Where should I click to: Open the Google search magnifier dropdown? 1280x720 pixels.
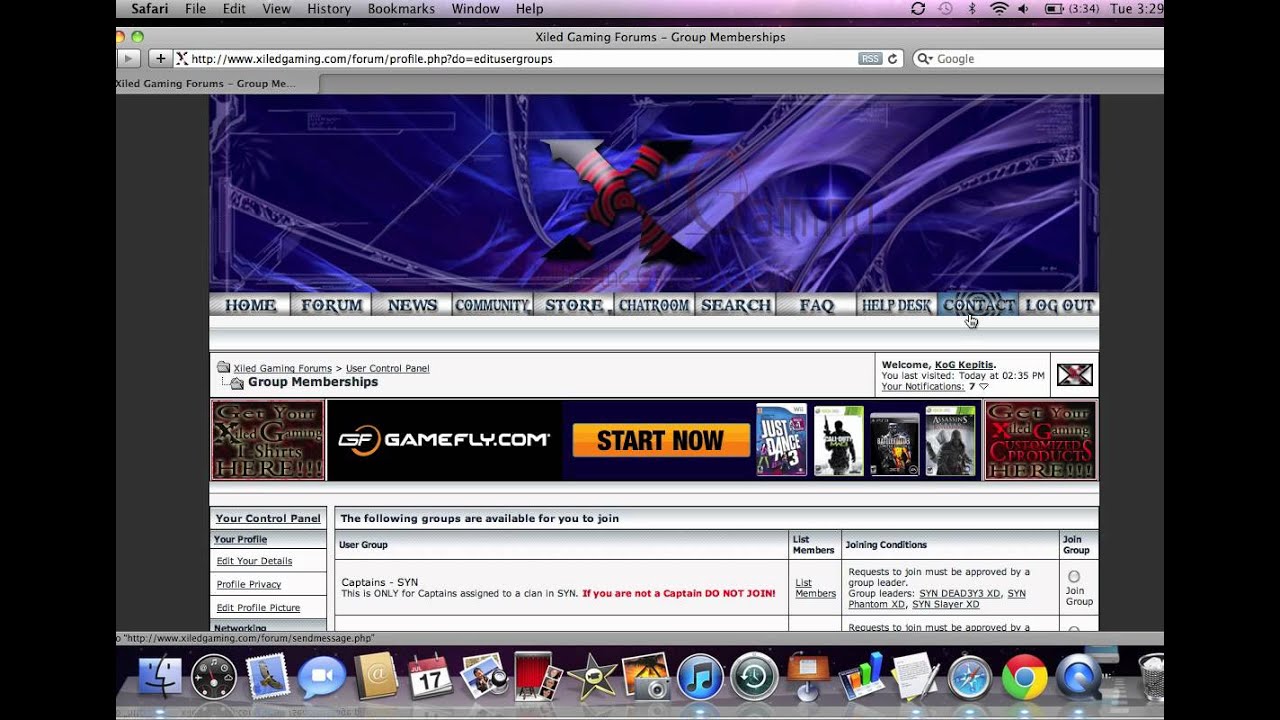925,59
